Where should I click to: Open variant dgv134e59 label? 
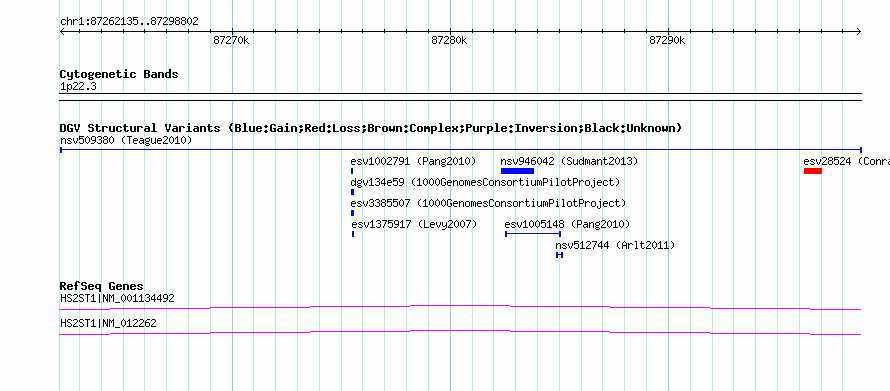485,182
